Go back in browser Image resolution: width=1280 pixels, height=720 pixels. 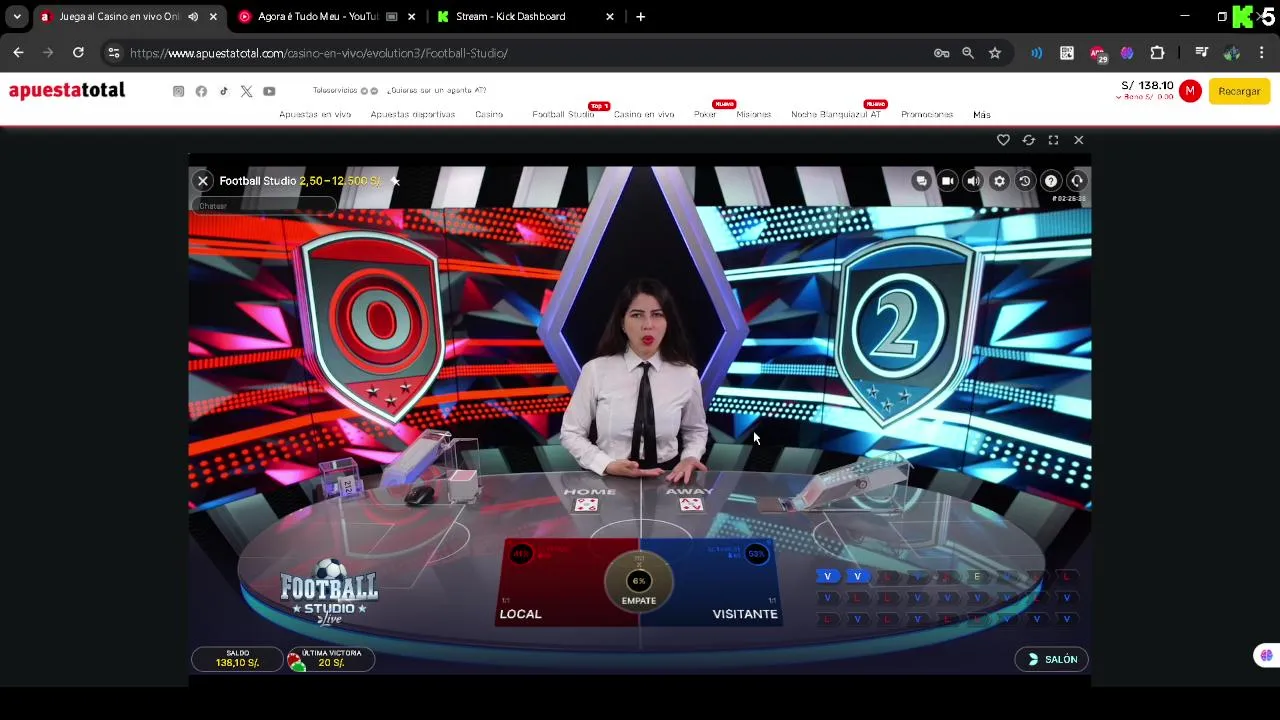point(18,53)
